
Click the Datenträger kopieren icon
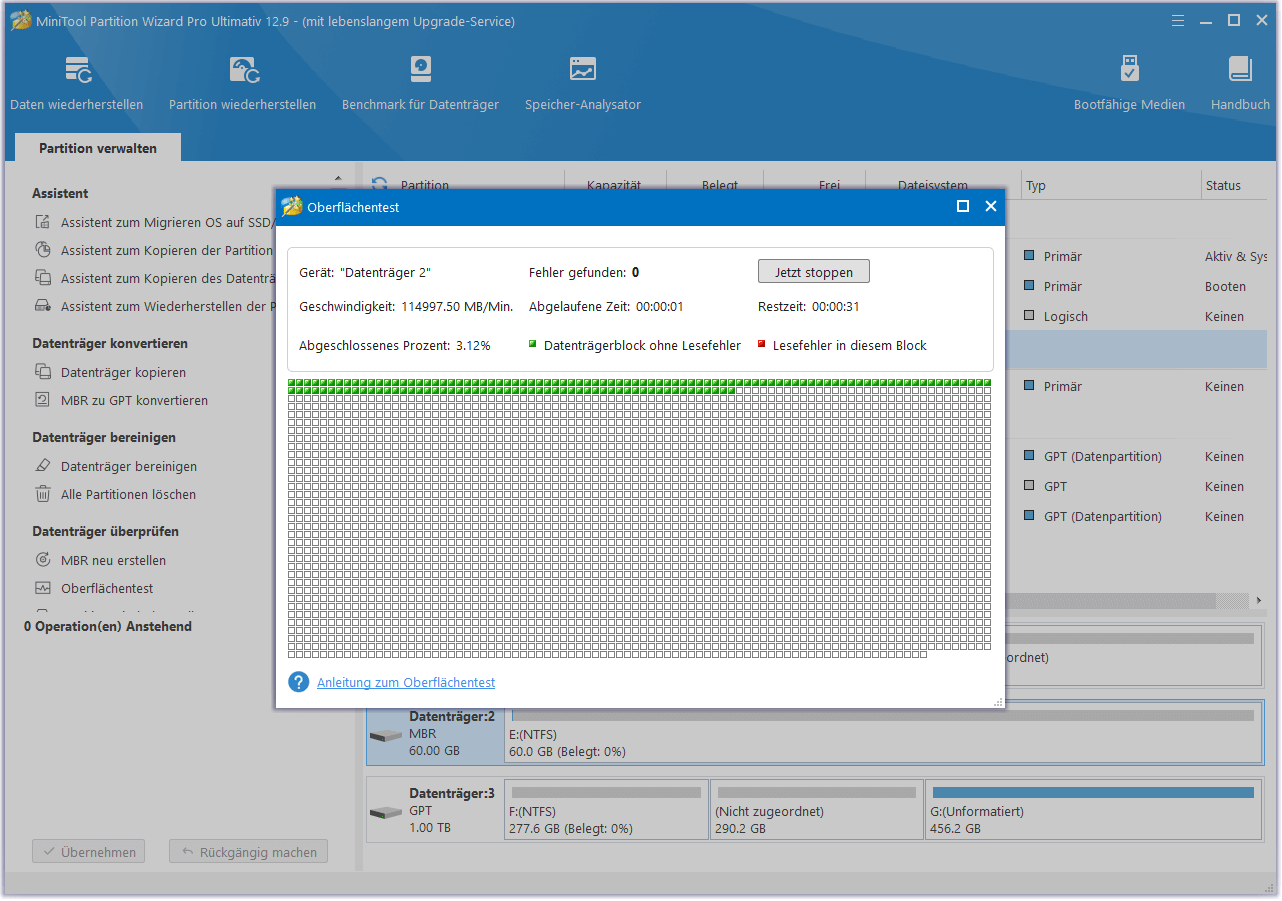pyautogui.click(x=43, y=372)
